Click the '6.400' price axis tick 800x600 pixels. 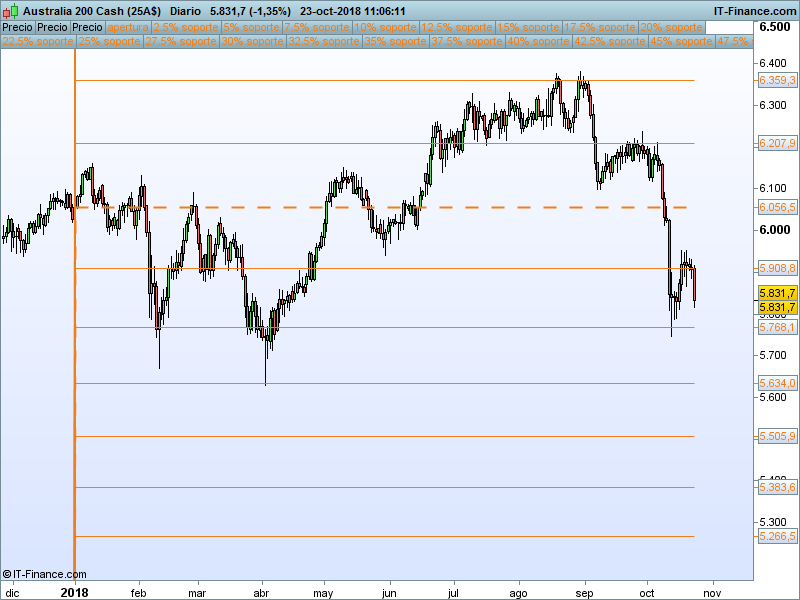click(x=772, y=63)
